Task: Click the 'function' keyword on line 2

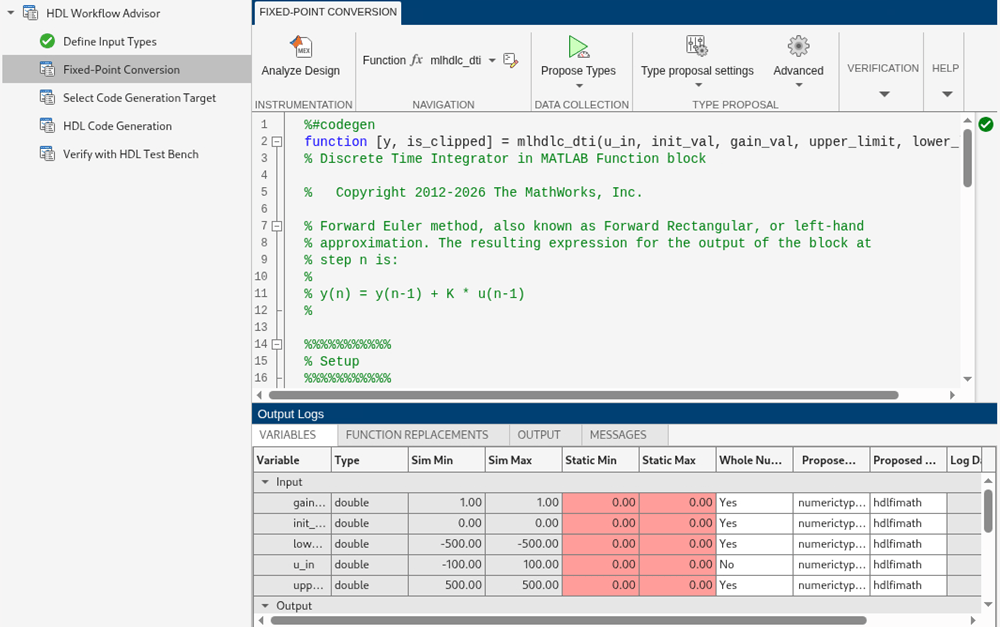Action: pos(335,142)
